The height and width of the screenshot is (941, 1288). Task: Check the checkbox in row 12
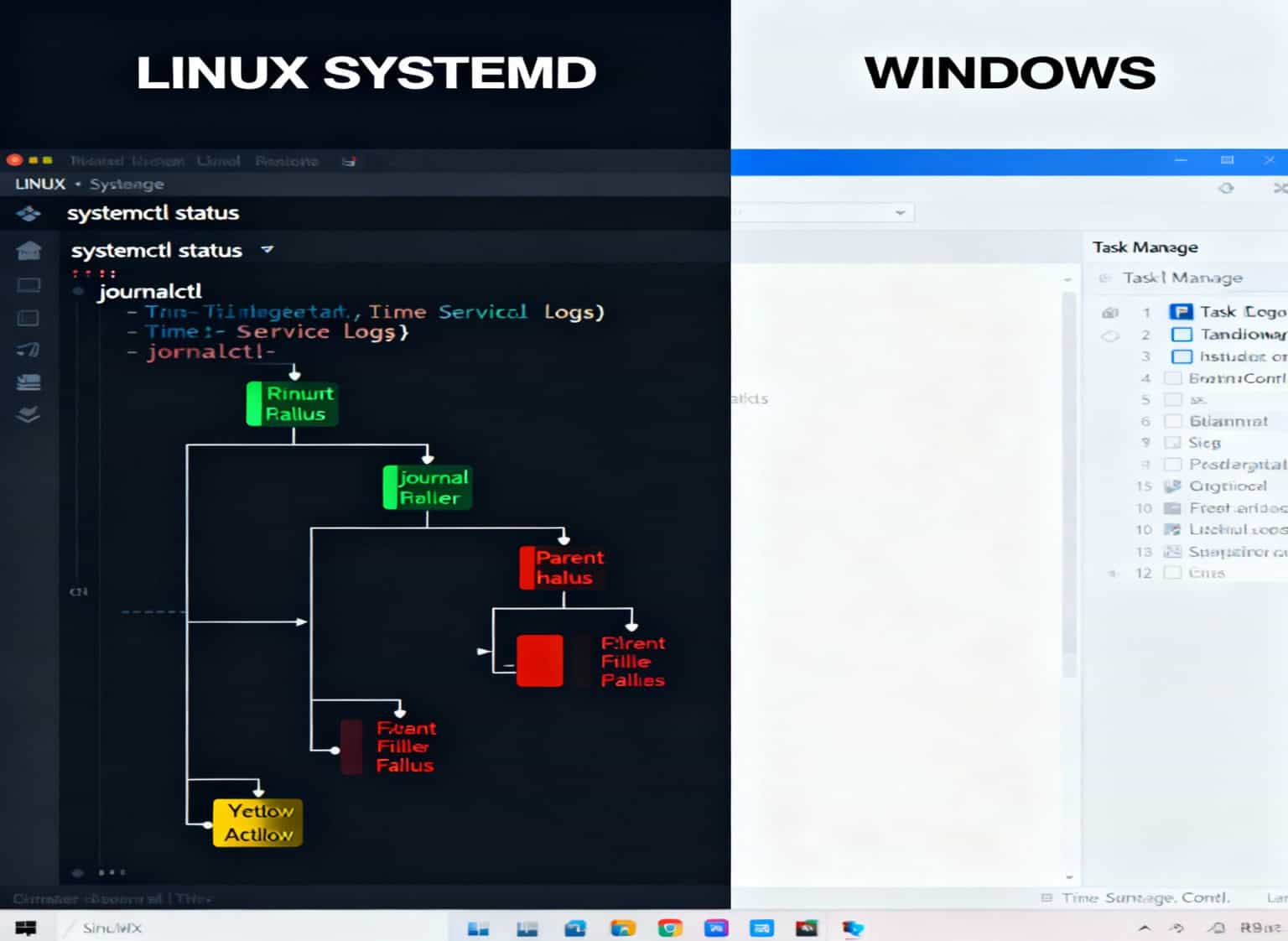tap(1173, 573)
